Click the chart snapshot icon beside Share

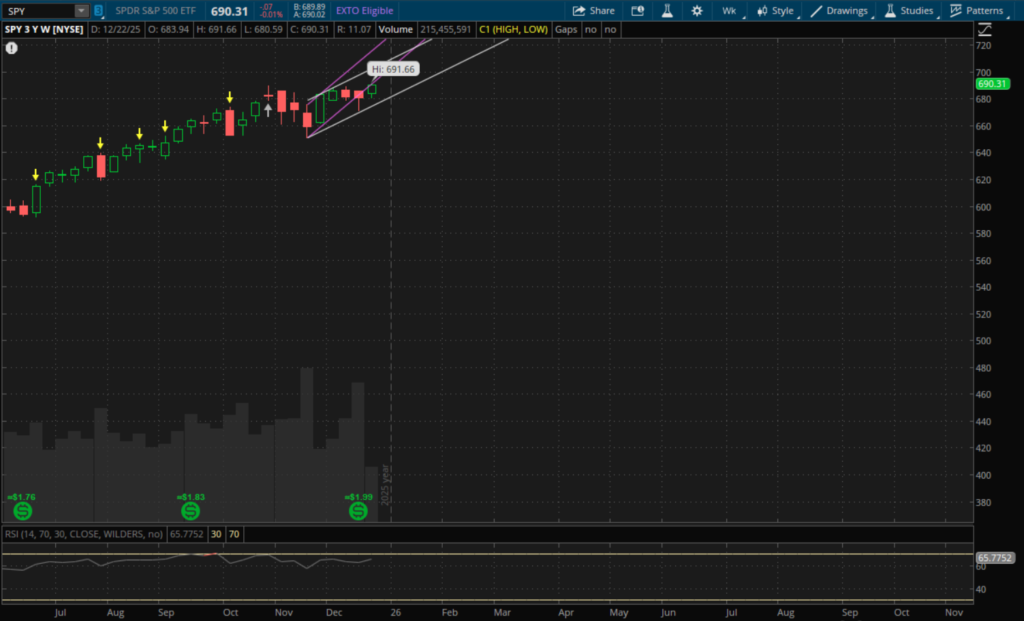coord(638,10)
